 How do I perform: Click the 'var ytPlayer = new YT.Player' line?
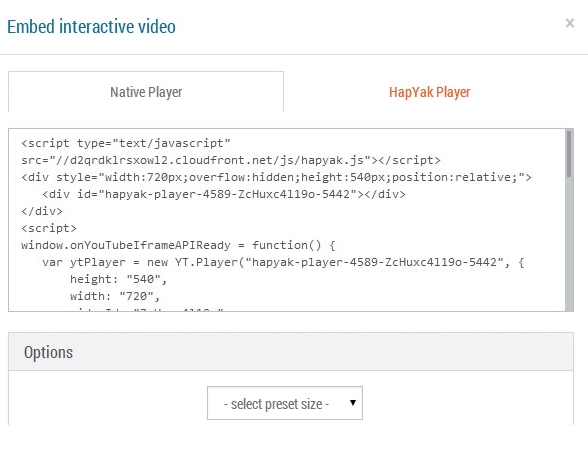tap(283, 262)
